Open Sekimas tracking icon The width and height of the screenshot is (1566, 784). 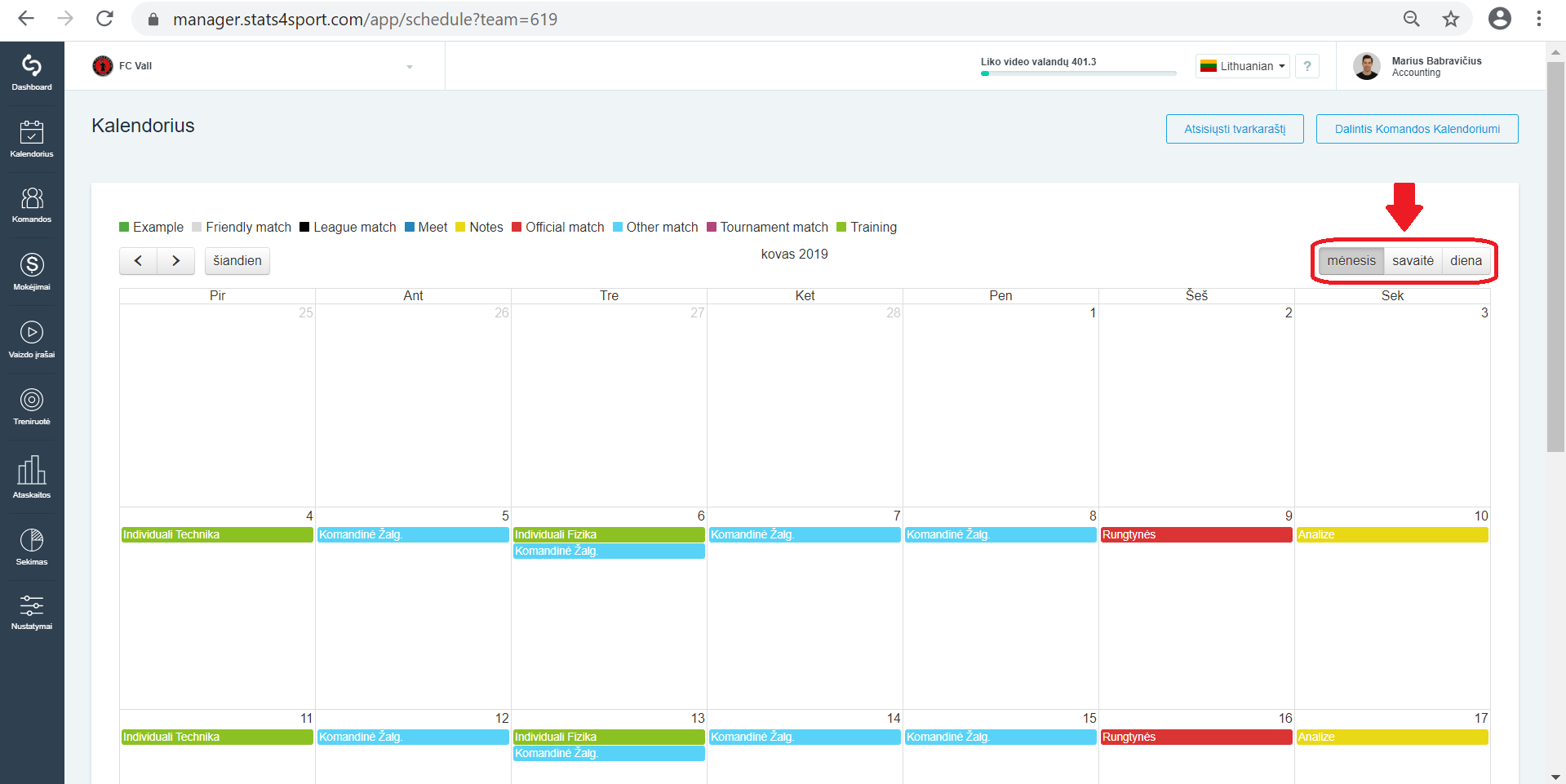tap(32, 547)
